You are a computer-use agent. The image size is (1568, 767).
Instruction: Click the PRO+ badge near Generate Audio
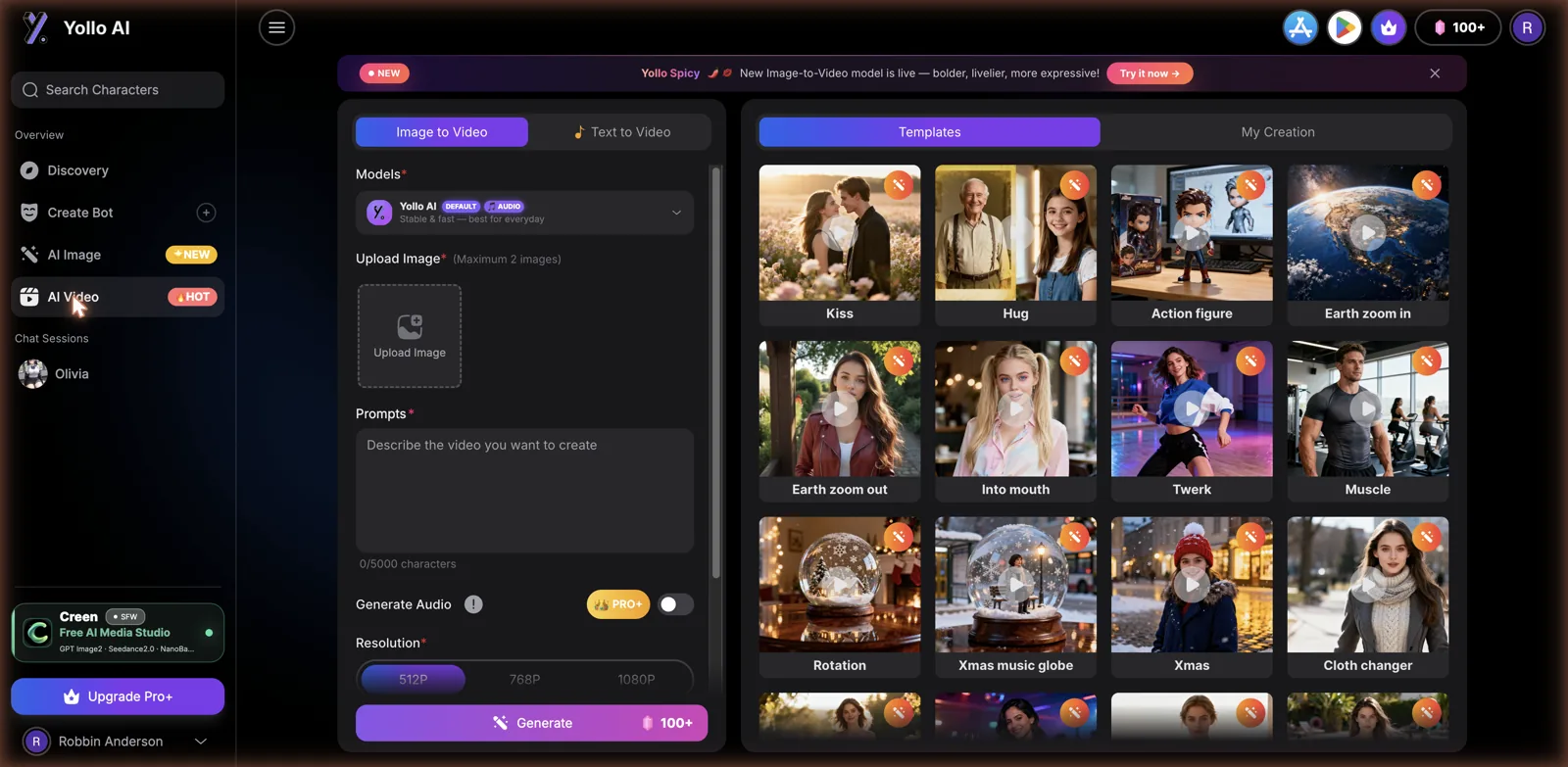coord(618,604)
